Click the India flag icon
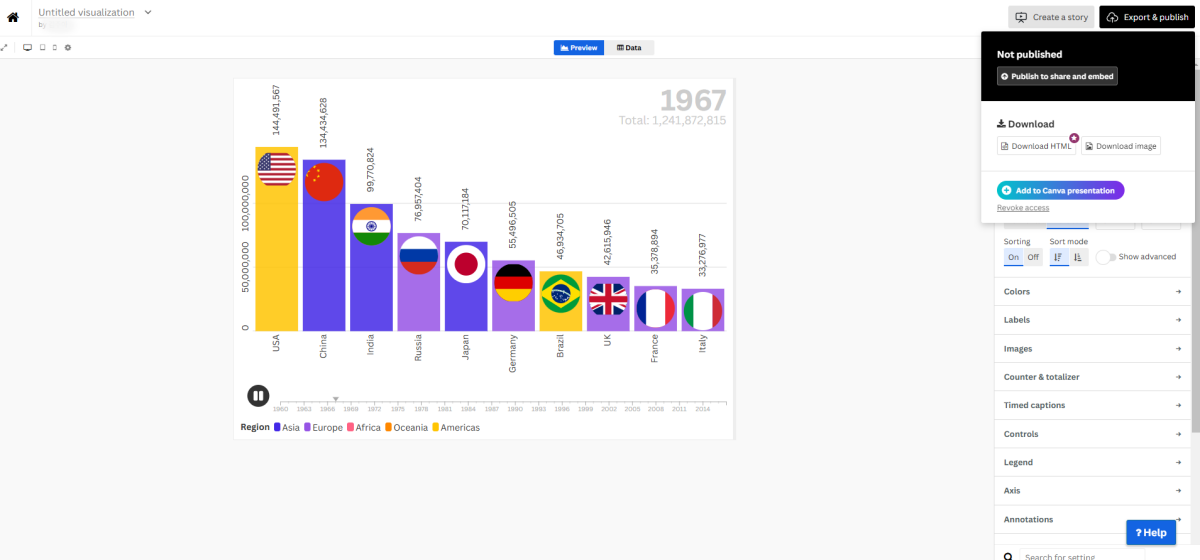Viewport: 1200px width, 560px height. tap(371, 226)
